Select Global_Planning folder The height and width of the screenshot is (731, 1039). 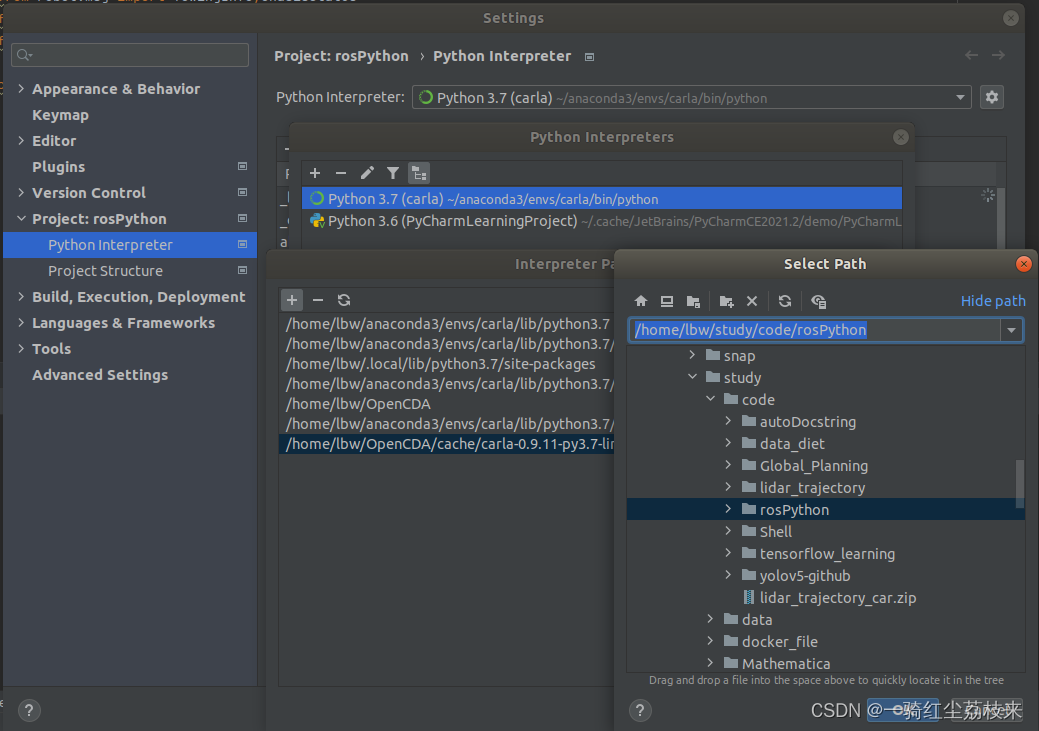coord(814,465)
